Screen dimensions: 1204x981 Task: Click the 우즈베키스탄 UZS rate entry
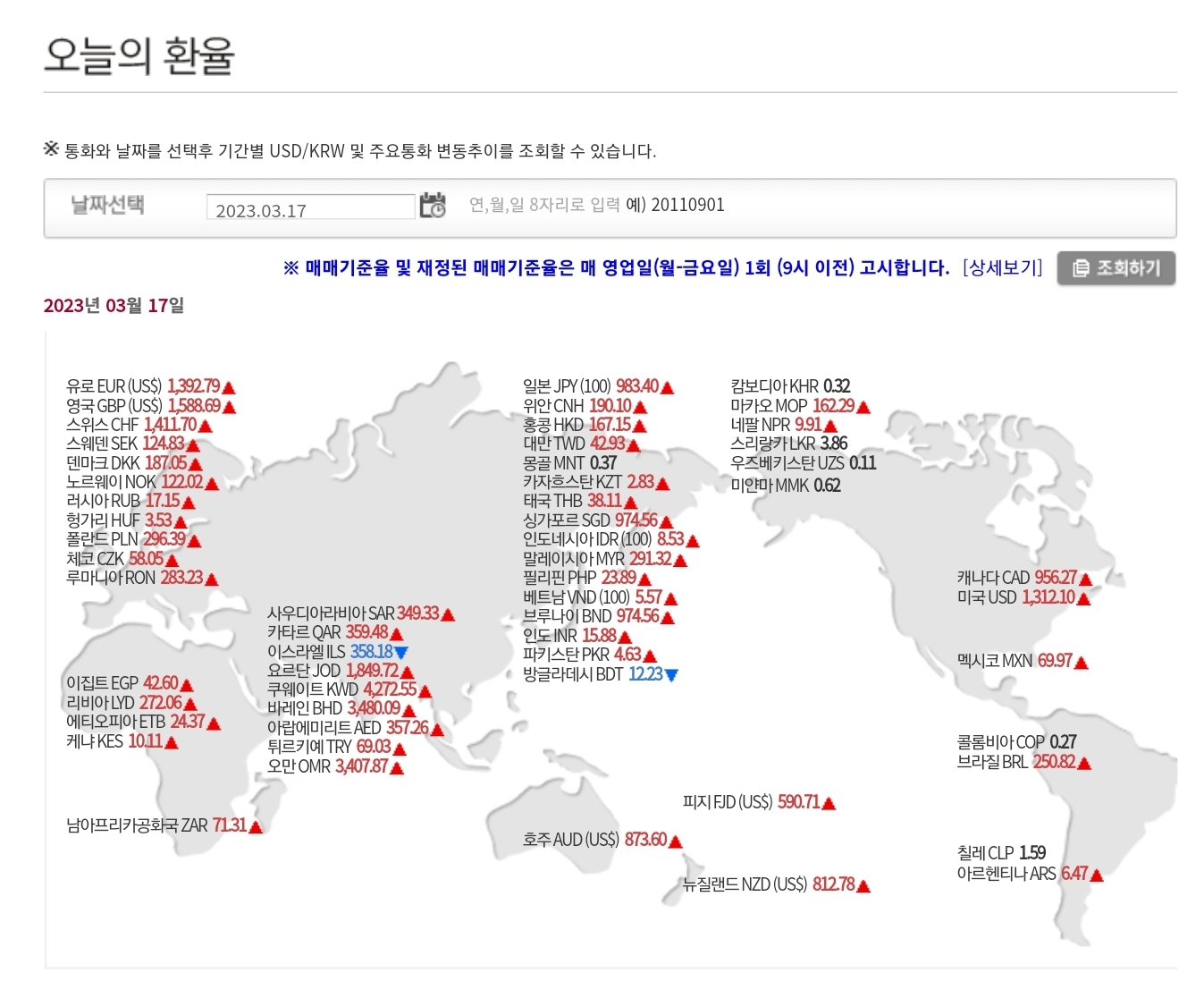pyautogui.click(x=804, y=463)
